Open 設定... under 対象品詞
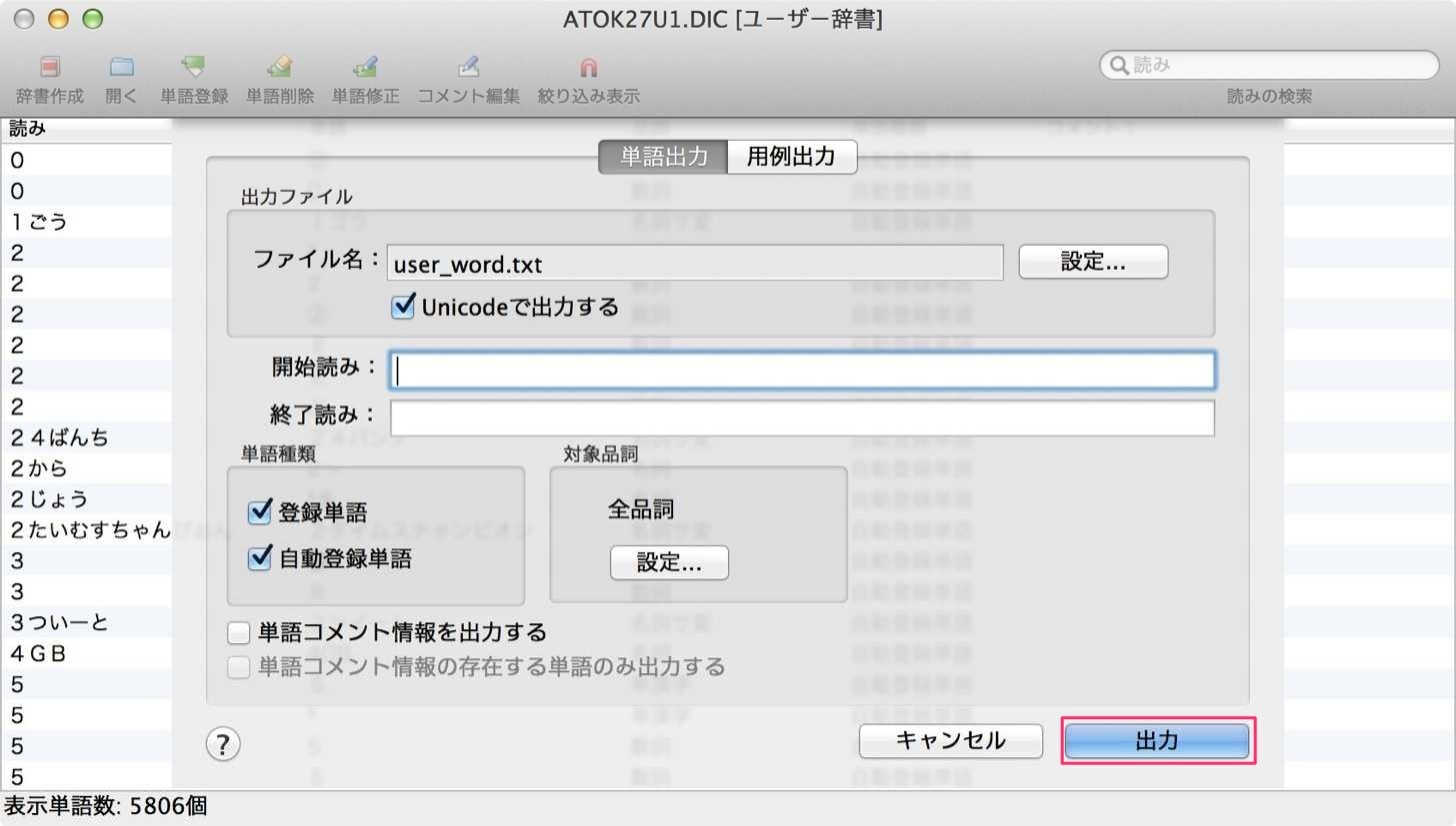 point(669,563)
